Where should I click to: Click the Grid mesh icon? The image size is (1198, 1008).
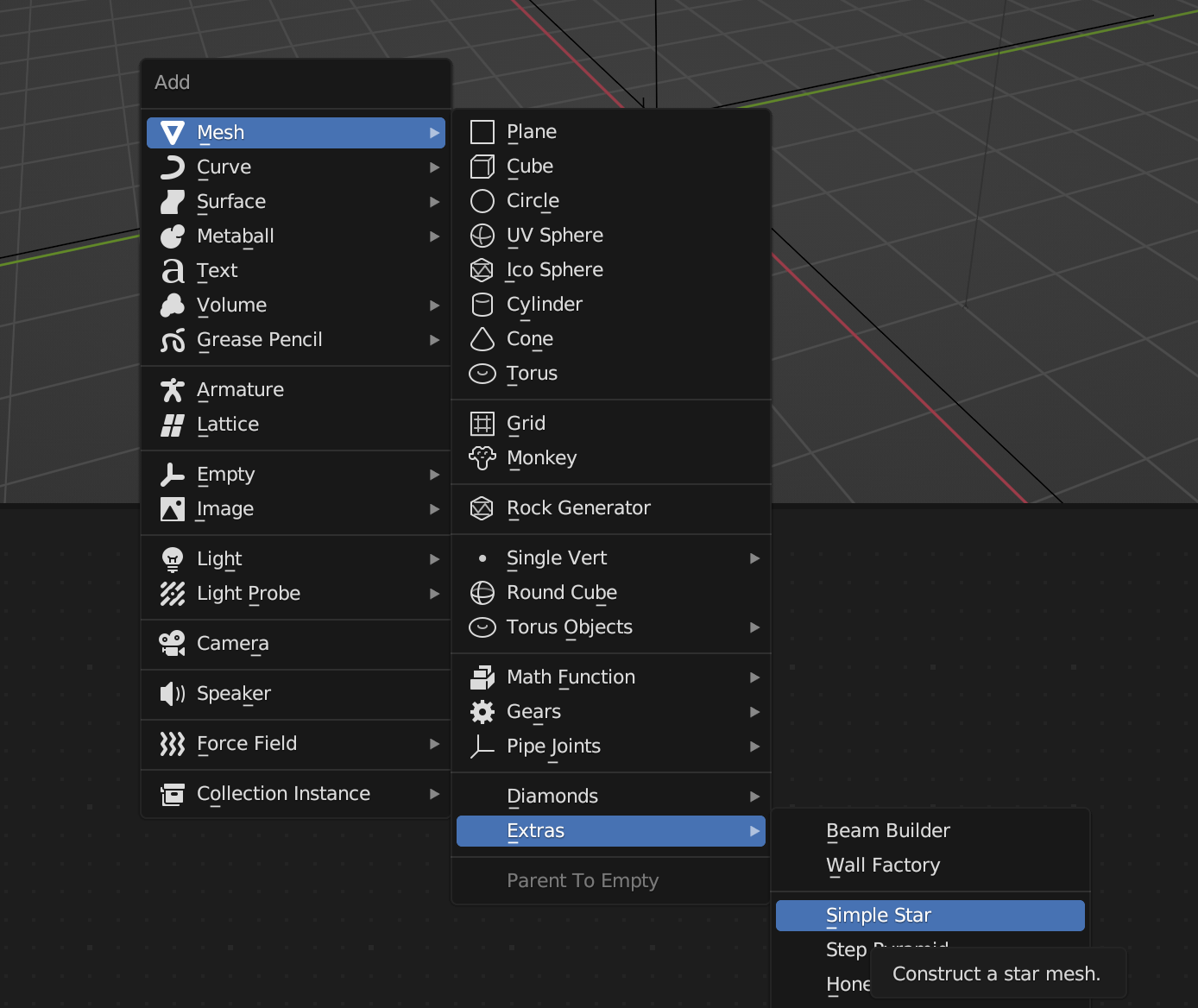coord(482,424)
